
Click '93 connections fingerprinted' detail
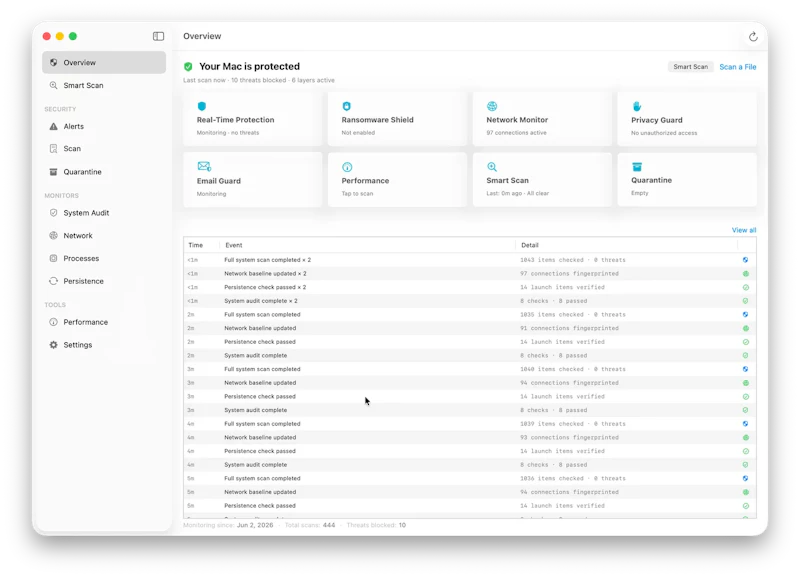click(x=569, y=438)
